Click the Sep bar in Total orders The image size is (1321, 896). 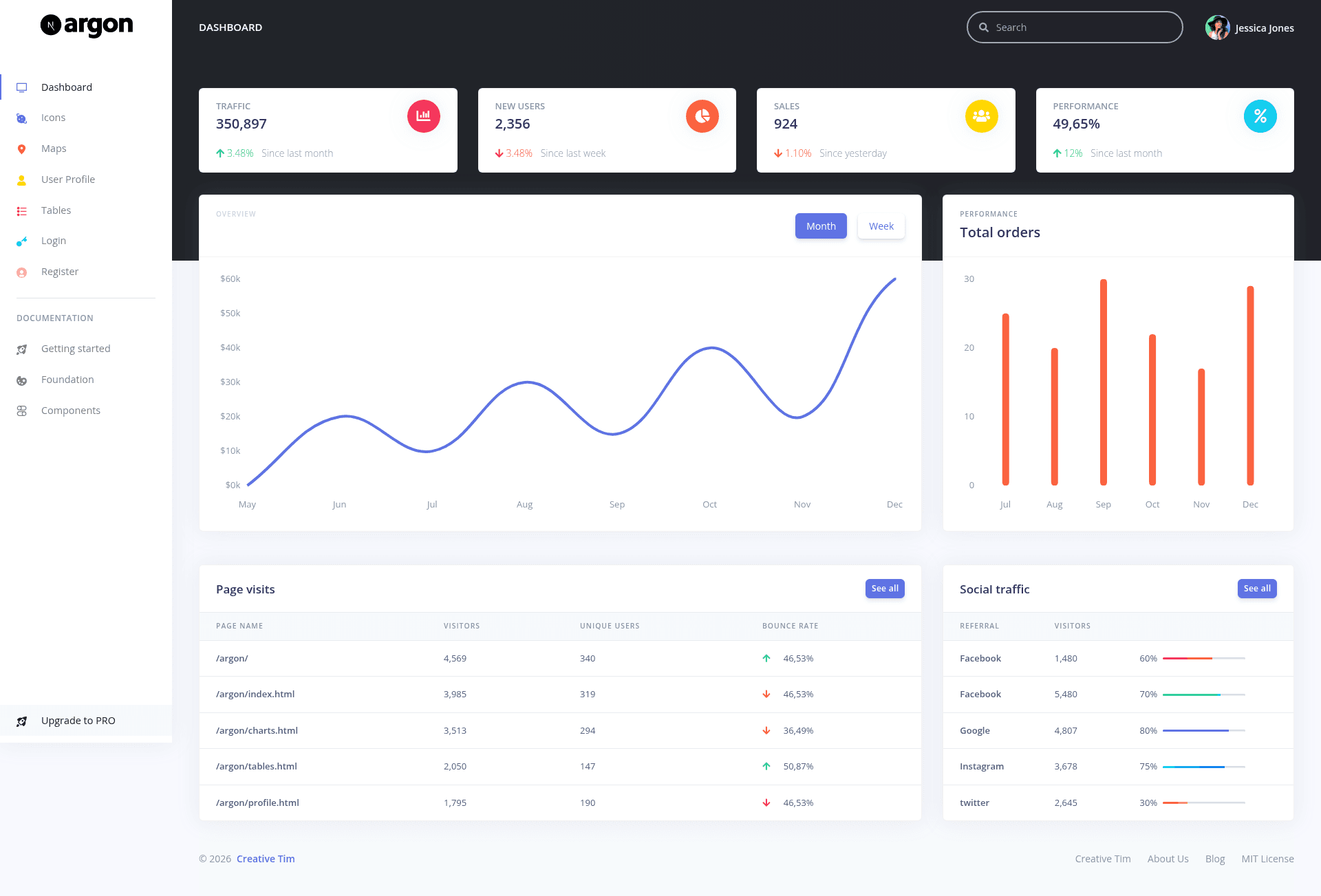(x=1104, y=382)
